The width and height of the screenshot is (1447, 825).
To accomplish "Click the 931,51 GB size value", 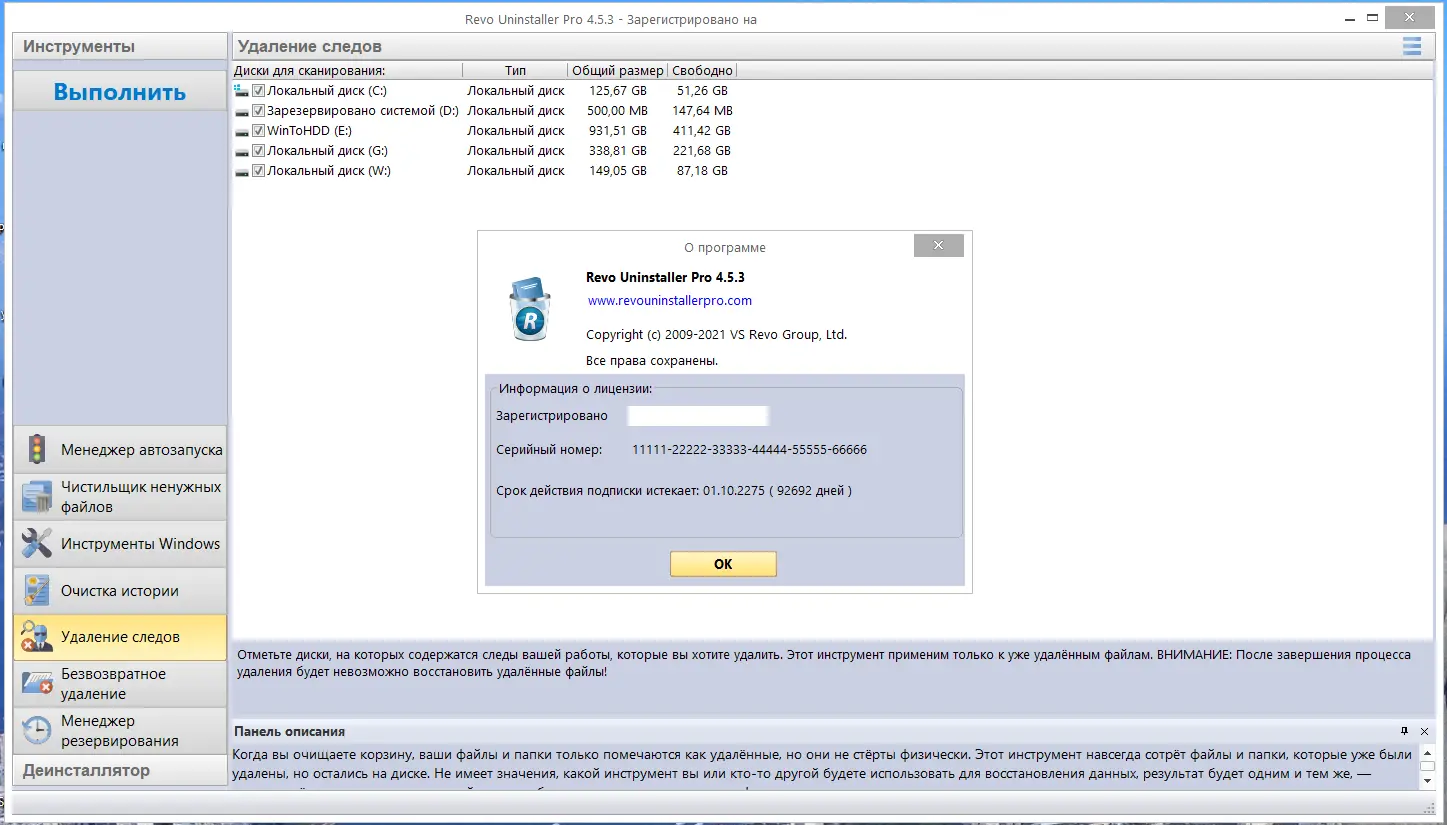I will pyautogui.click(x=618, y=131).
